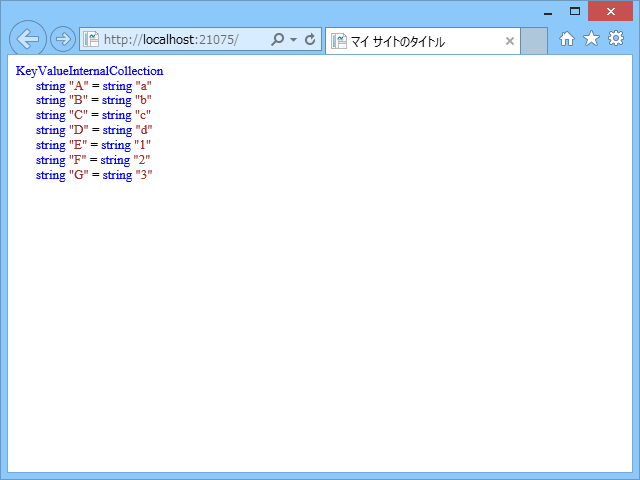This screenshot has width=640, height=480.
Task: Go back with the browser back arrow
Action: point(28,39)
